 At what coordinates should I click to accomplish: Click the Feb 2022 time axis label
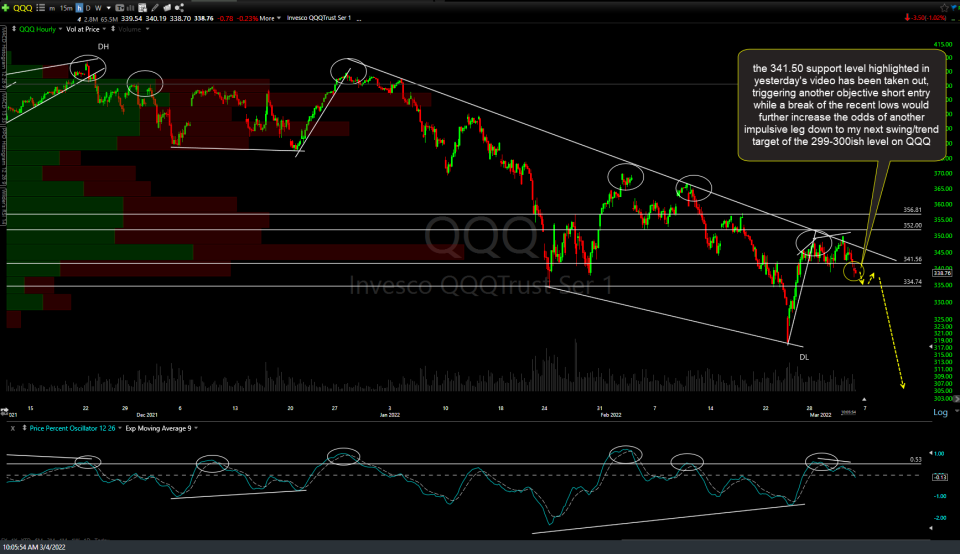coord(610,415)
